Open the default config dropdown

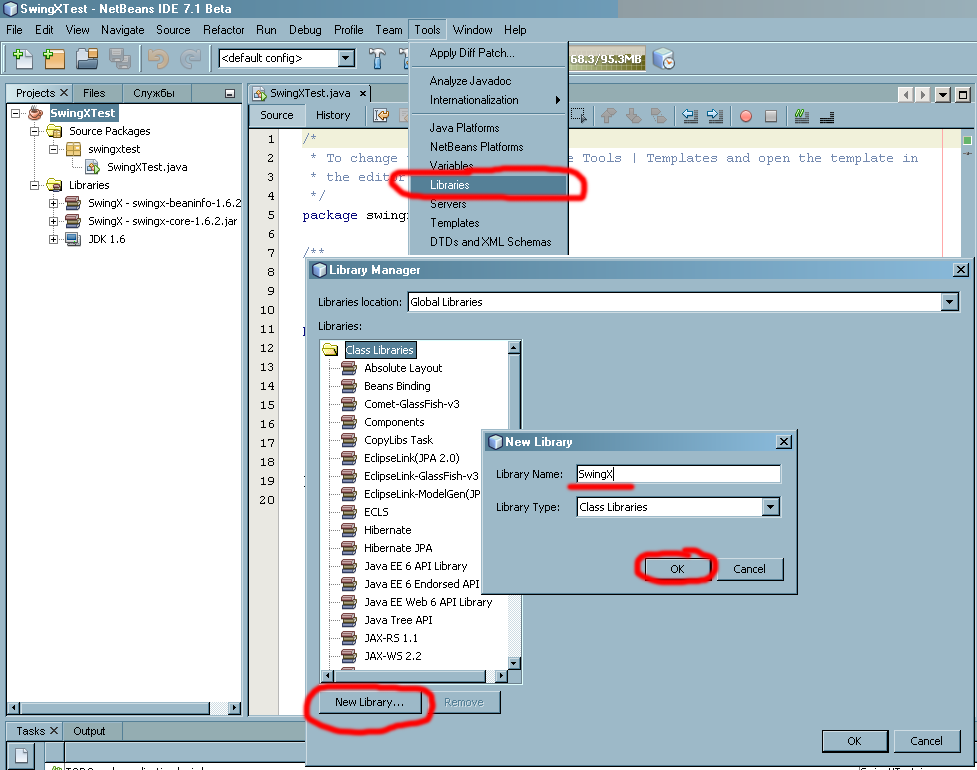coord(346,58)
